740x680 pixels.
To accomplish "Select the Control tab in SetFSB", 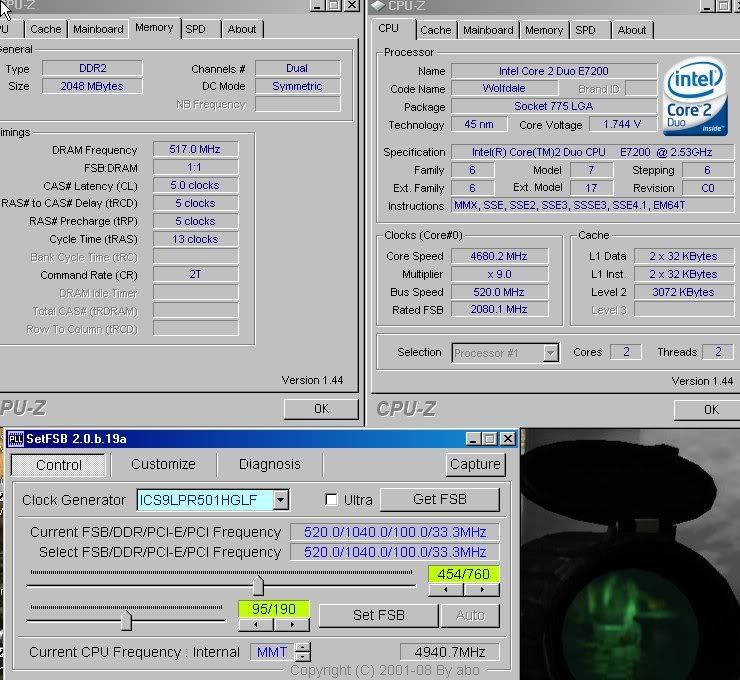I will pyautogui.click(x=59, y=465).
